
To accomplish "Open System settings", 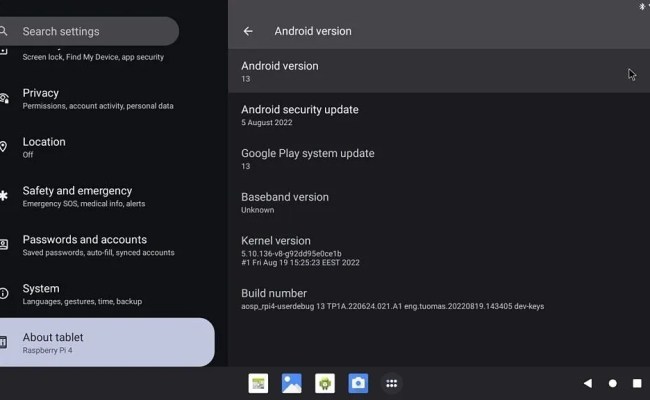I will point(107,294).
